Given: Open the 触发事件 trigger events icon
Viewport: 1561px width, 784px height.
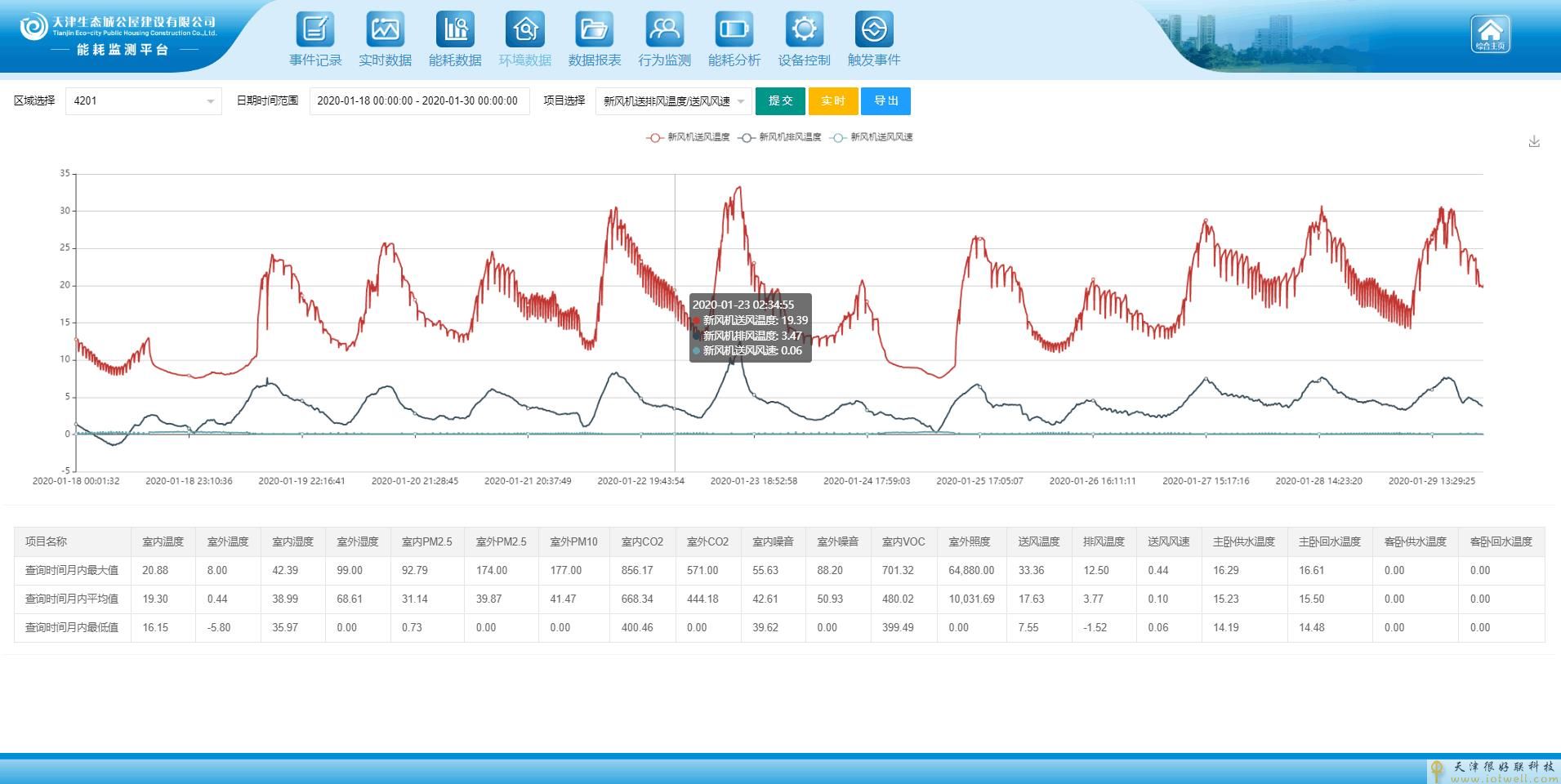Looking at the screenshot, I should [x=874, y=30].
